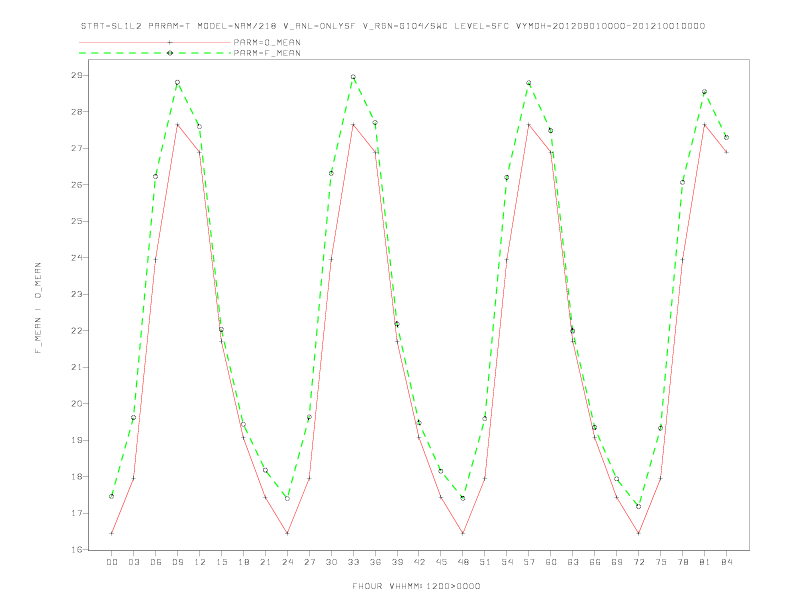This screenshot has width=792, height=612.
Task: Click x-axis forecast hour label 12
Action: click(200, 562)
